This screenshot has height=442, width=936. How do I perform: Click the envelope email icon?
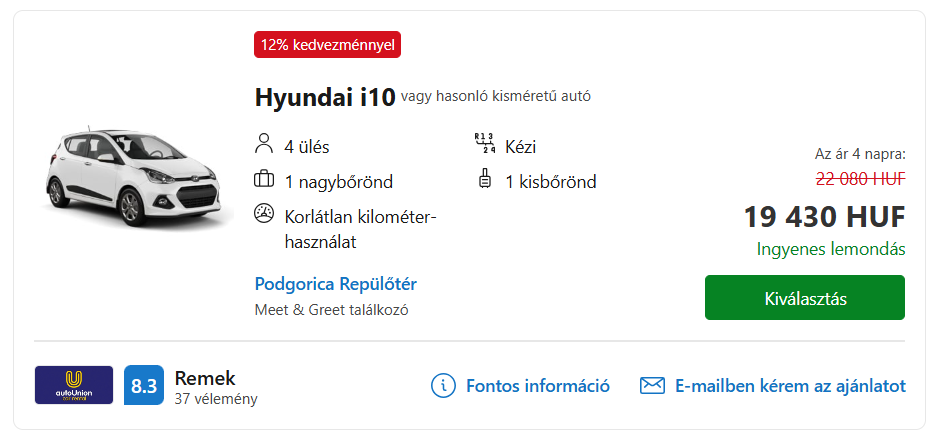tap(652, 386)
